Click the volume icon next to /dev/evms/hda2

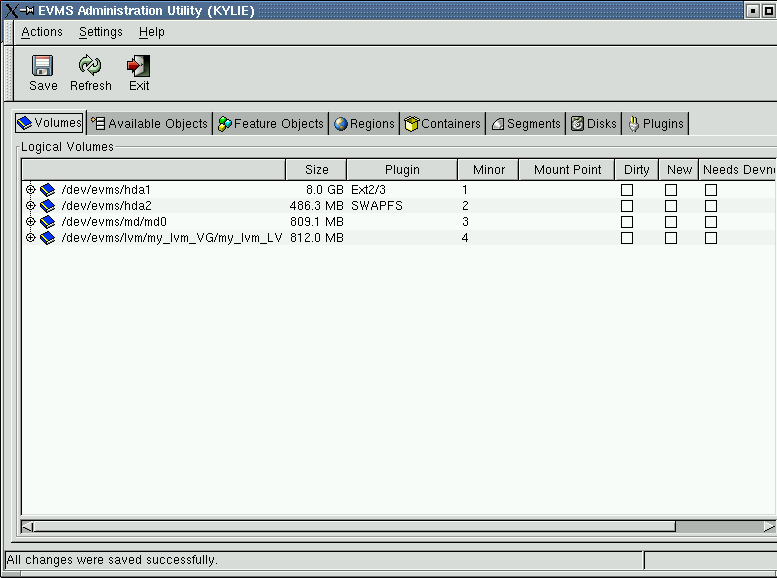click(x=47, y=206)
